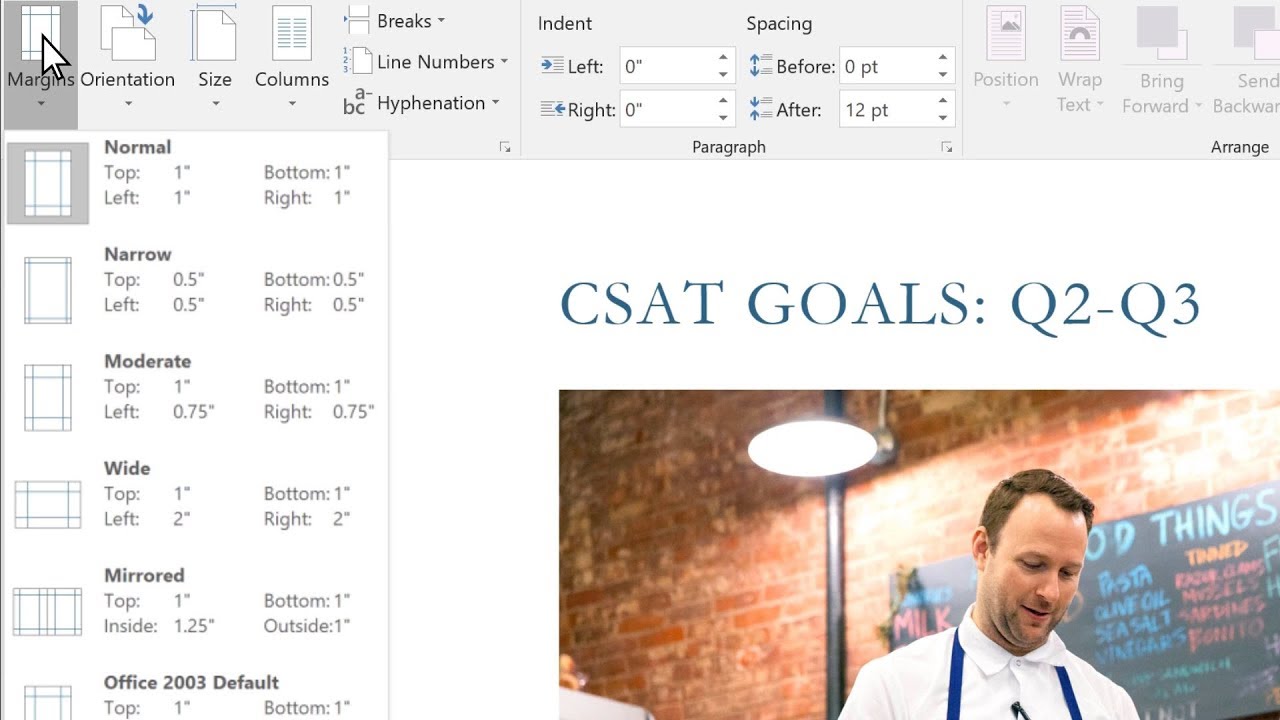Expand the Columns dropdown arrow
Image resolution: width=1280 pixels, height=720 pixels.
292,103
